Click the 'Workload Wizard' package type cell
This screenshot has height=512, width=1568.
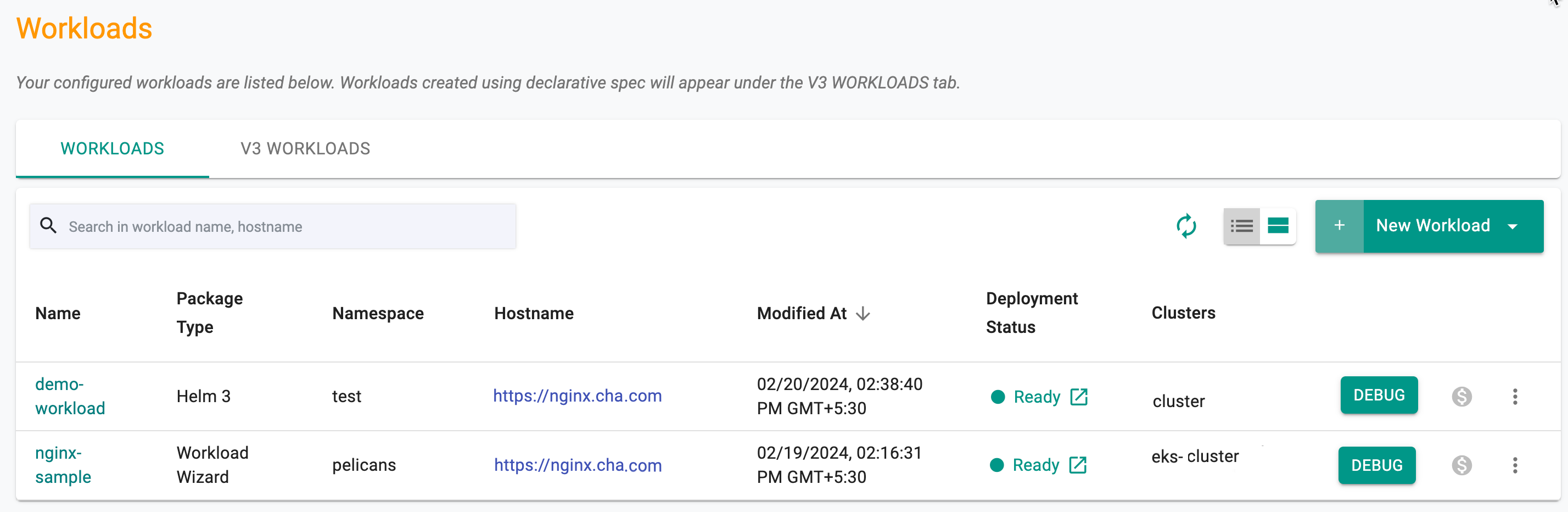(x=212, y=465)
